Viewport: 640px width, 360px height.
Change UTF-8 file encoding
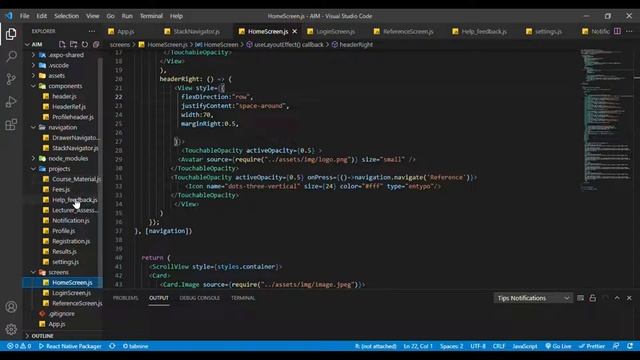[x=478, y=346]
